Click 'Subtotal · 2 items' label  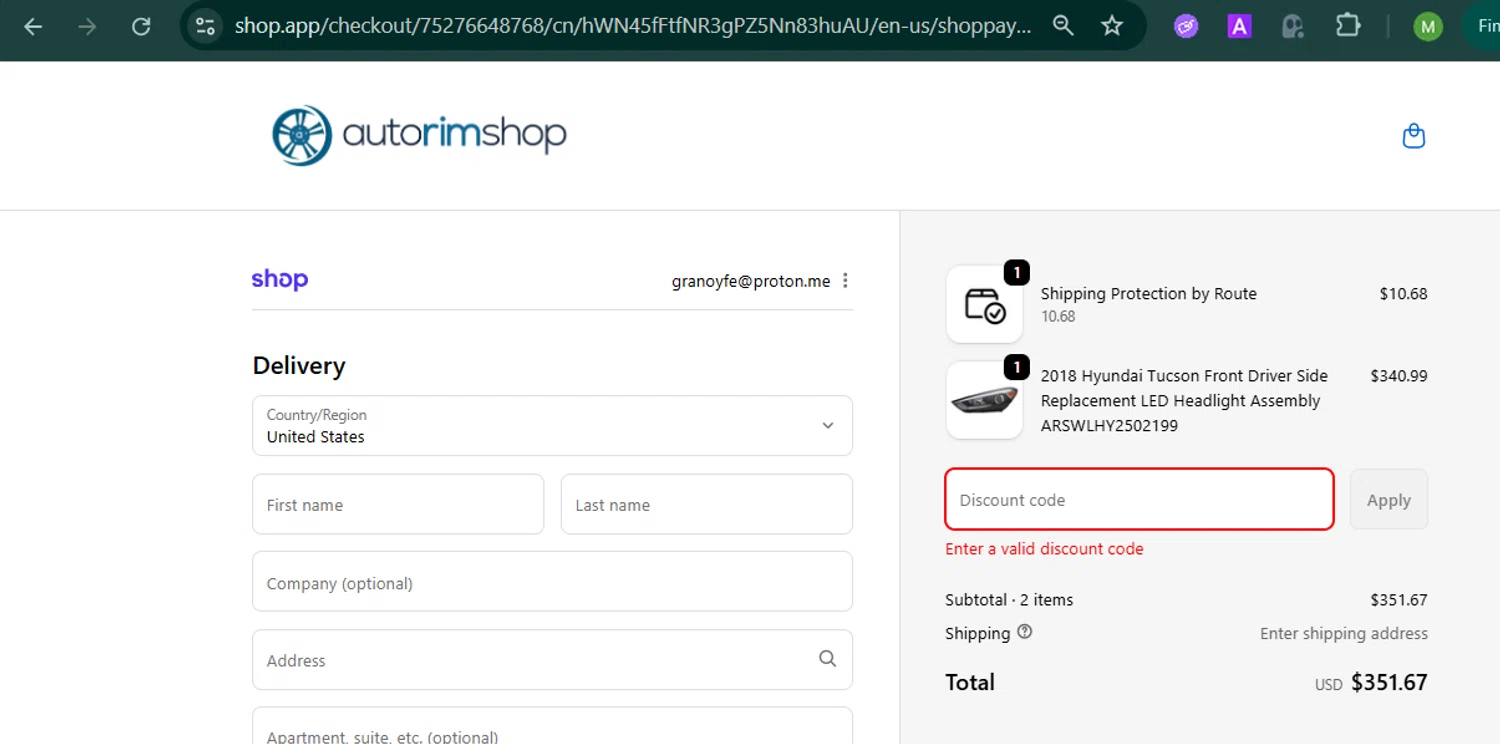[x=1009, y=600]
